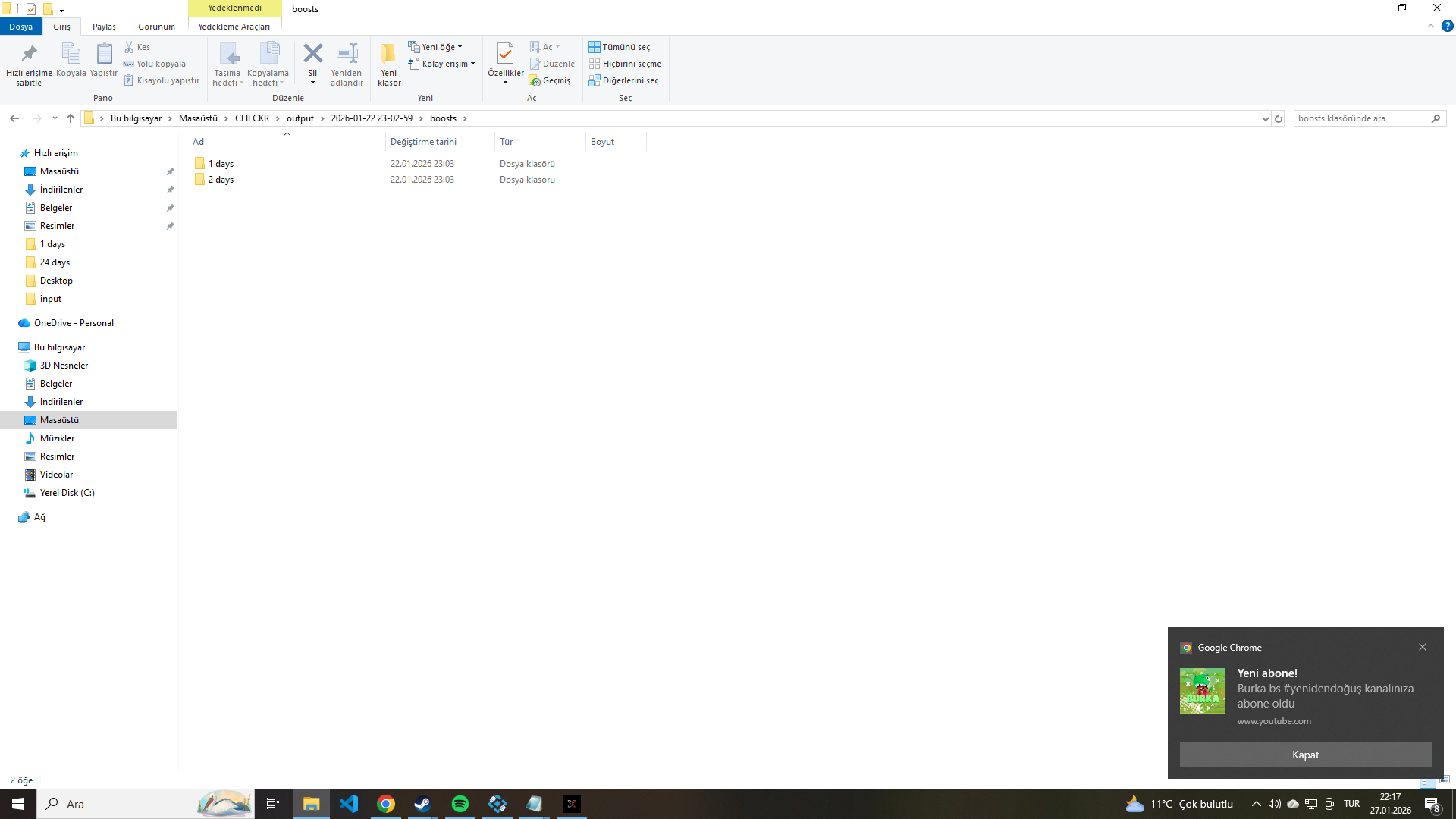Open recent locations dropdown arrow
1456x819 pixels.
click(55, 118)
